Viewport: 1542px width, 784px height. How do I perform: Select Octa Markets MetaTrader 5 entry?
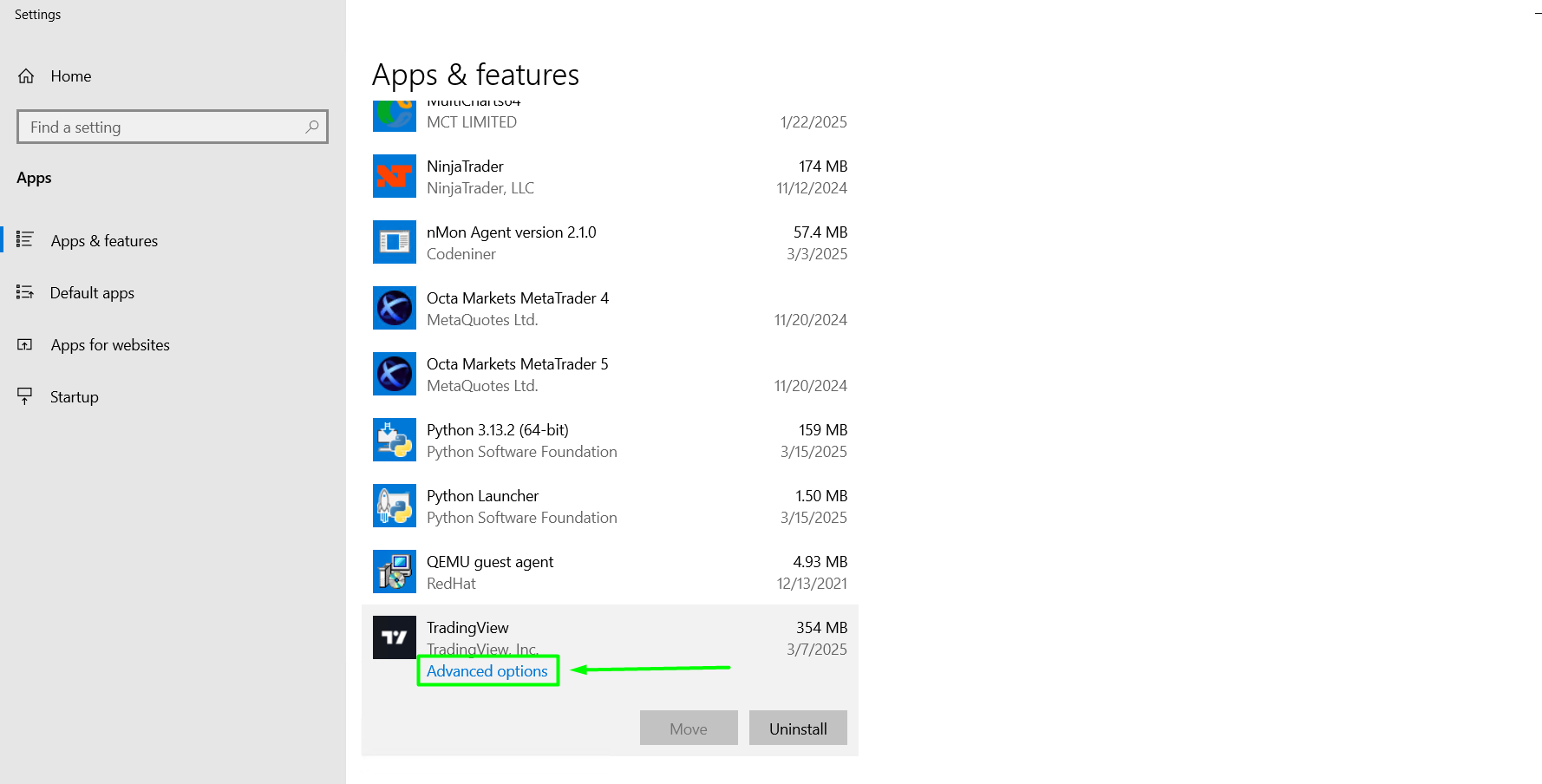pyautogui.click(x=610, y=375)
